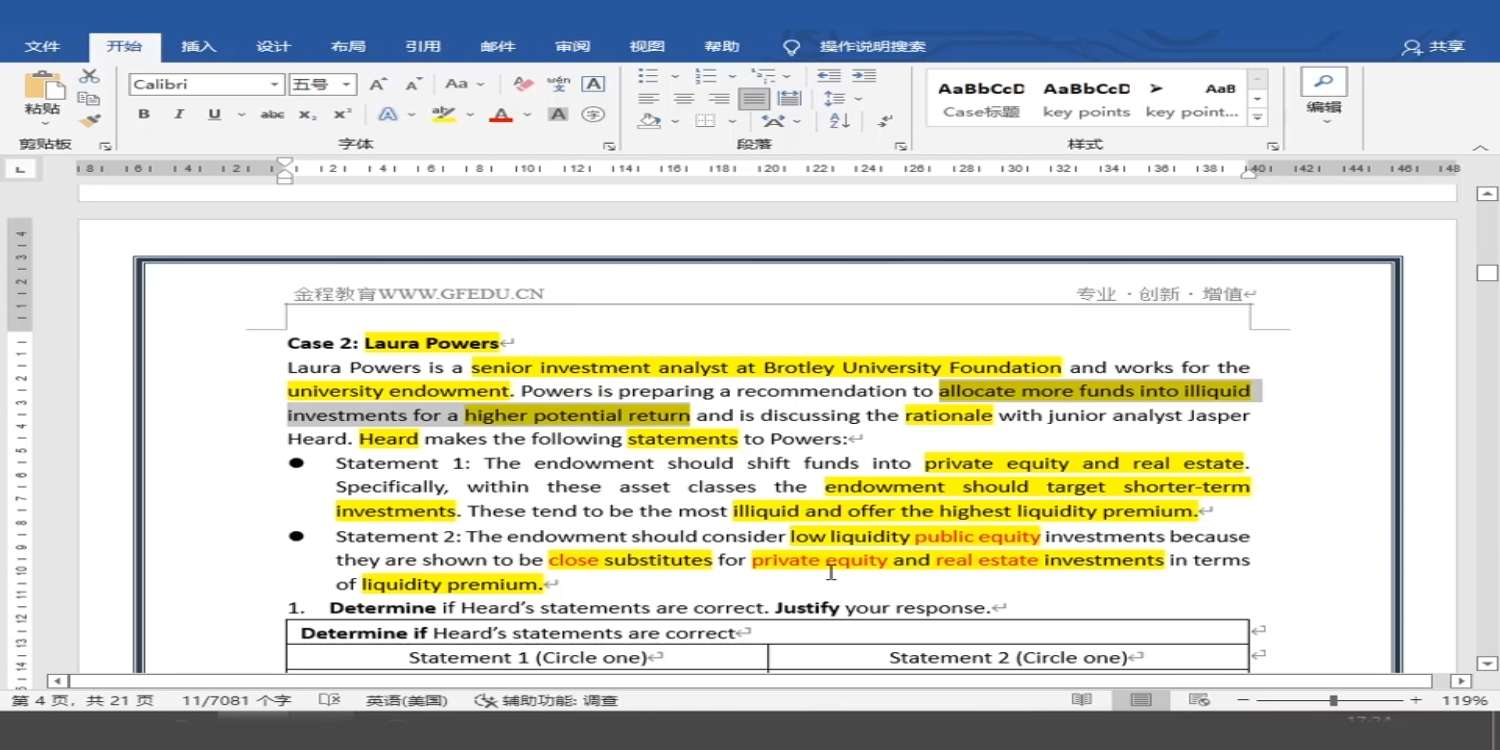The height and width of the screenshot is (750, 1500).
Task: Click the Format Painter brush icon
Action: point(89,121)
